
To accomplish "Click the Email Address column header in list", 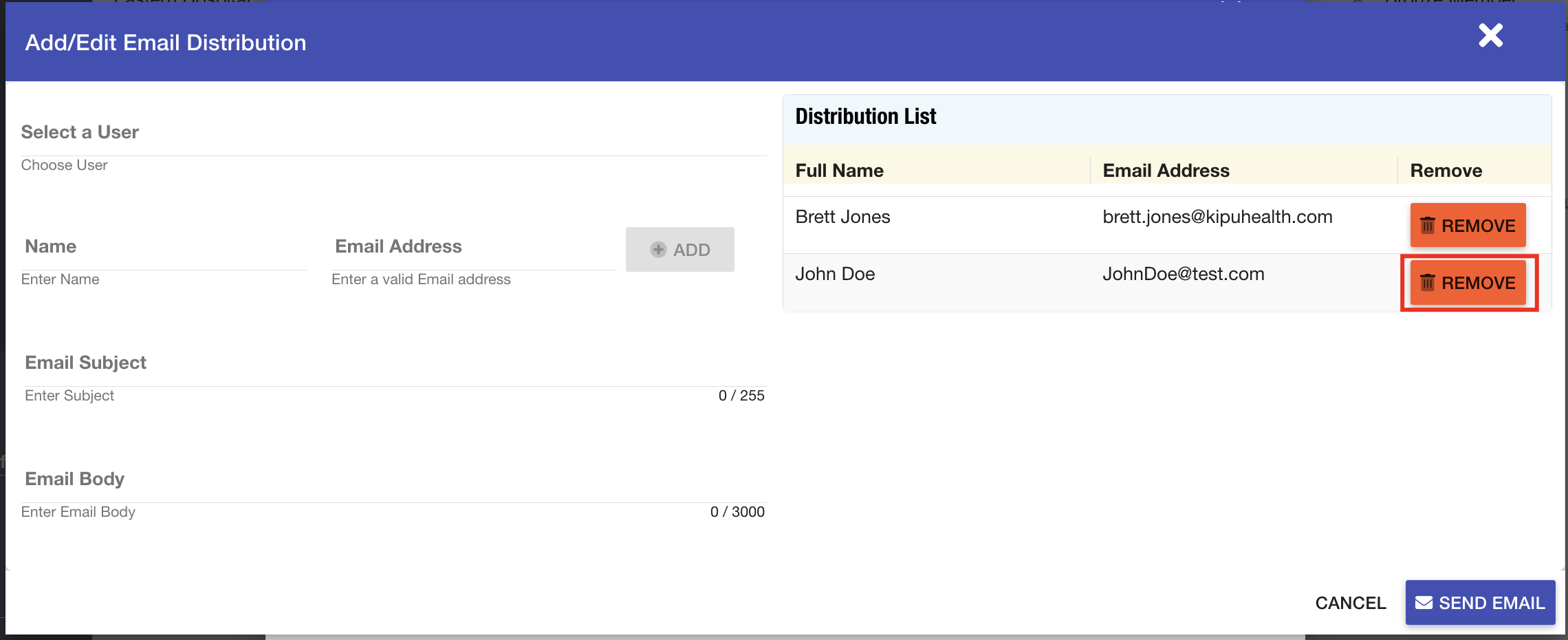I will (1166, 171).
